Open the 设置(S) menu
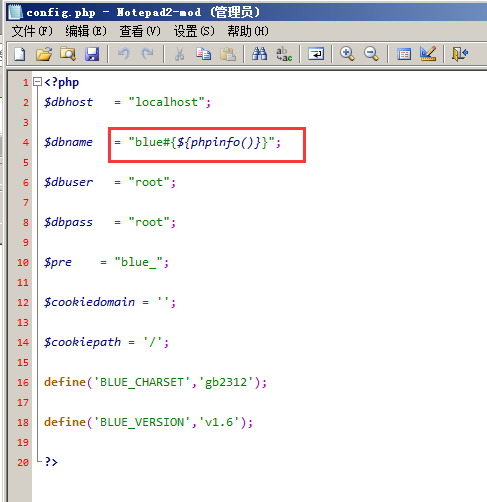 pyautogui.click(x=194, y=31)
